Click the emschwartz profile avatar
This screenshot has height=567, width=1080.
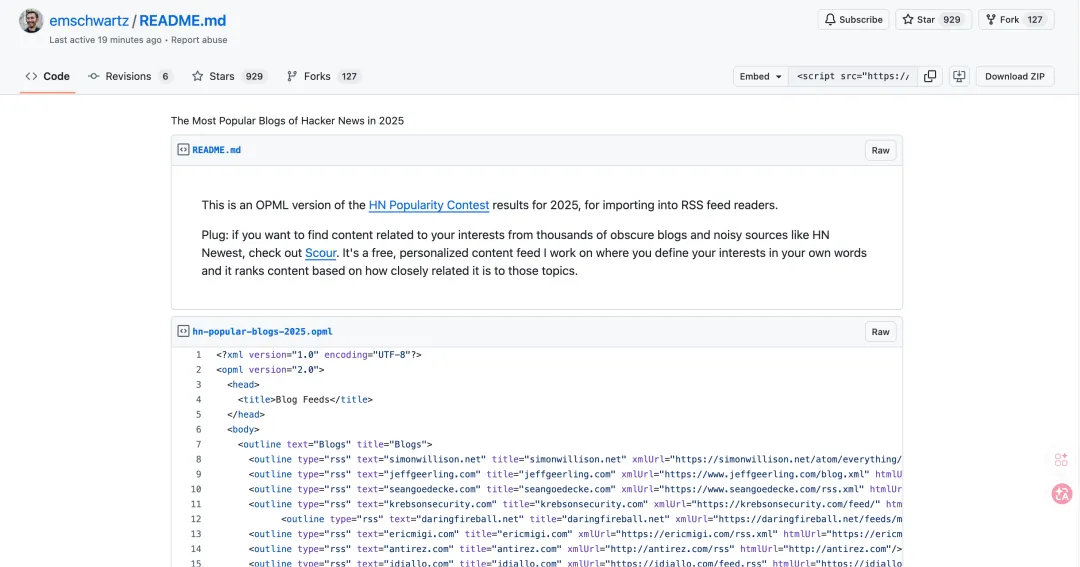pyautogui.click(x=32, y=21)
